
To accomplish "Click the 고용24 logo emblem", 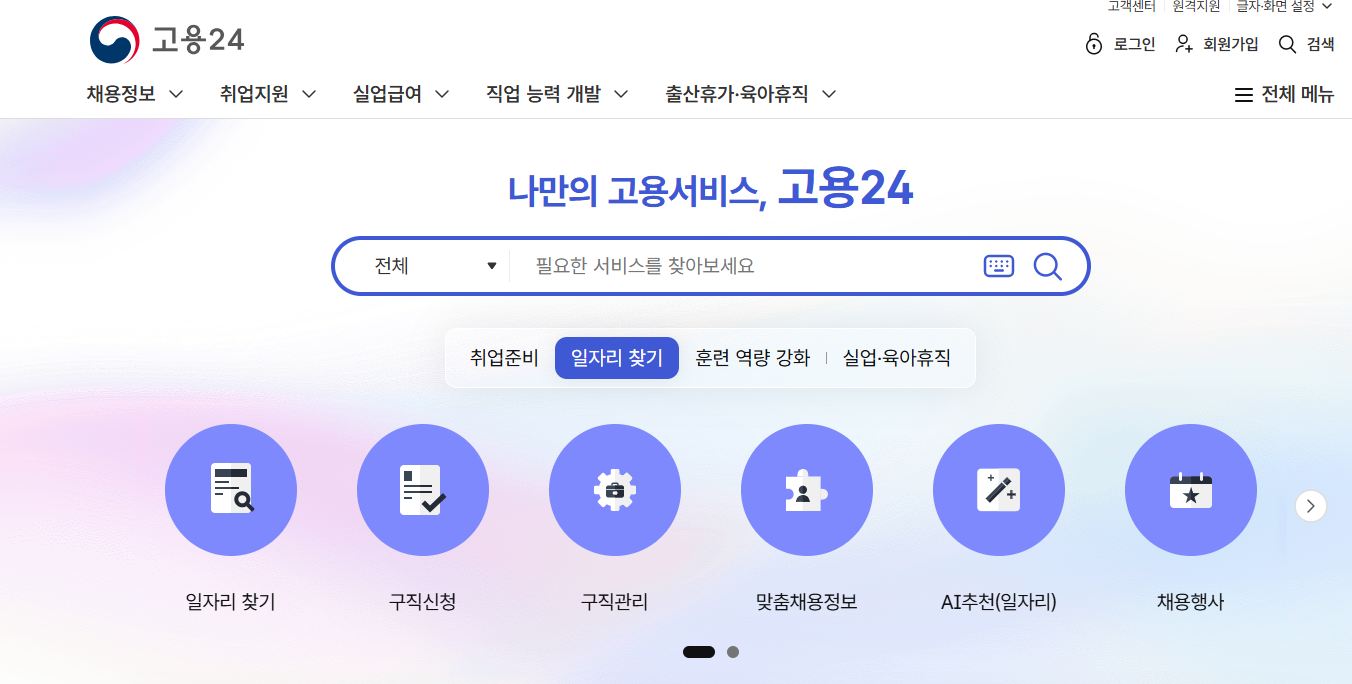I will 114,40.
